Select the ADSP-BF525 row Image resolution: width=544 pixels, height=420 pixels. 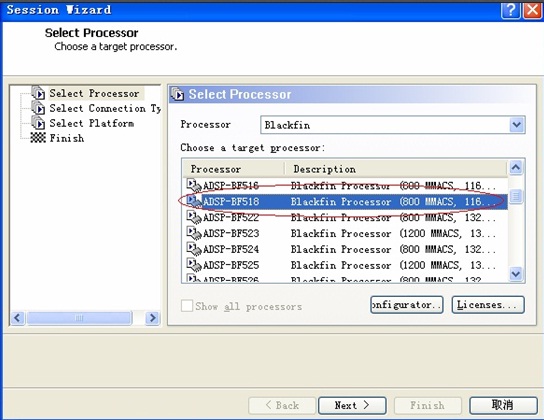pos(345,265)
